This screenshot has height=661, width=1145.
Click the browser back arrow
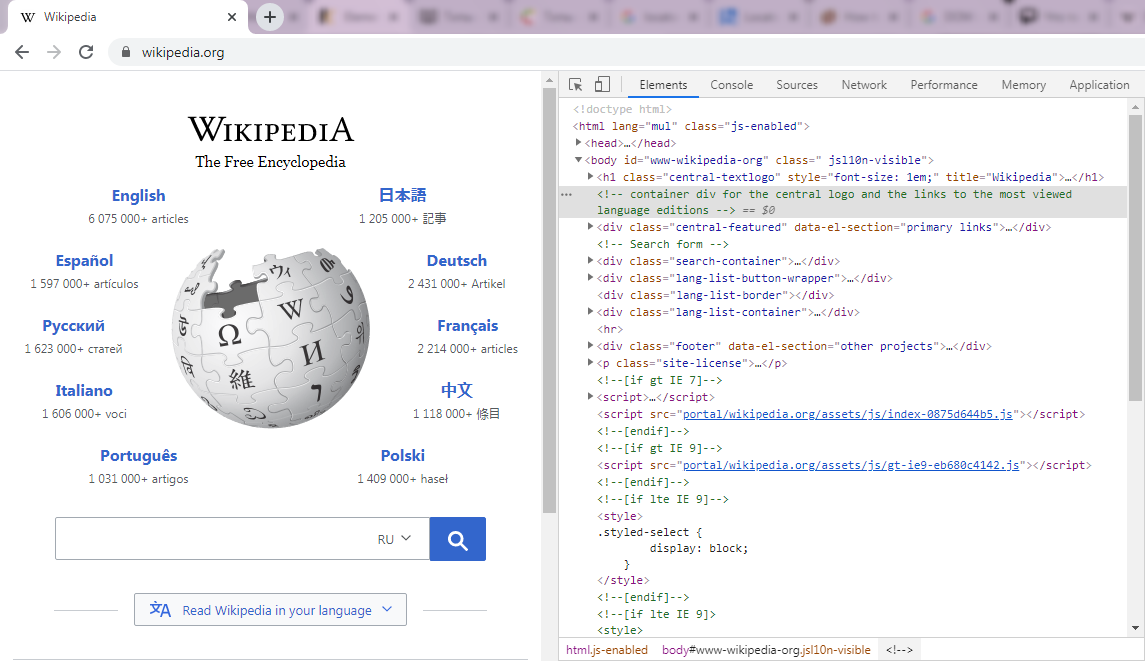tap(22, 52)
